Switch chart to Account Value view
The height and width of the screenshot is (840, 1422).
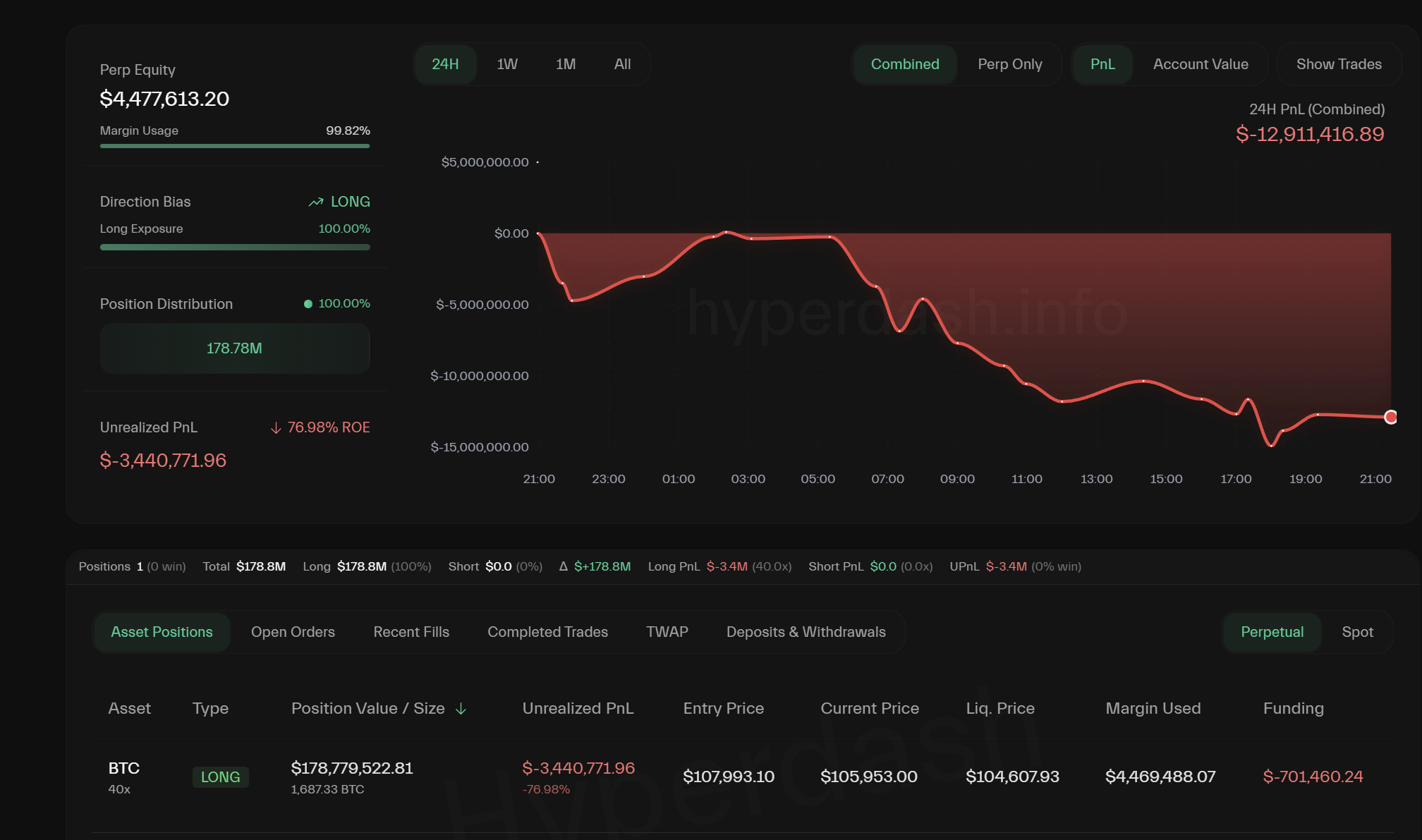[1200, 64]
